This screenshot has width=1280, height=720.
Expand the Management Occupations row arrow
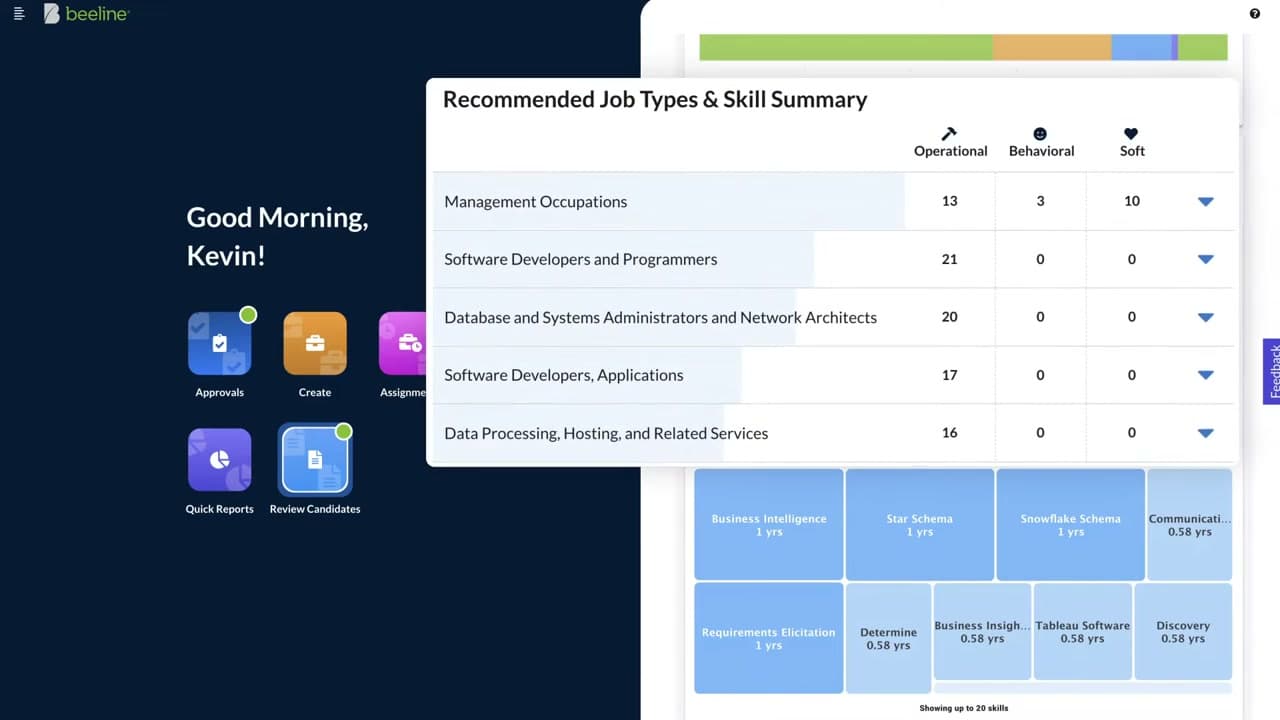coord(1205,201)
